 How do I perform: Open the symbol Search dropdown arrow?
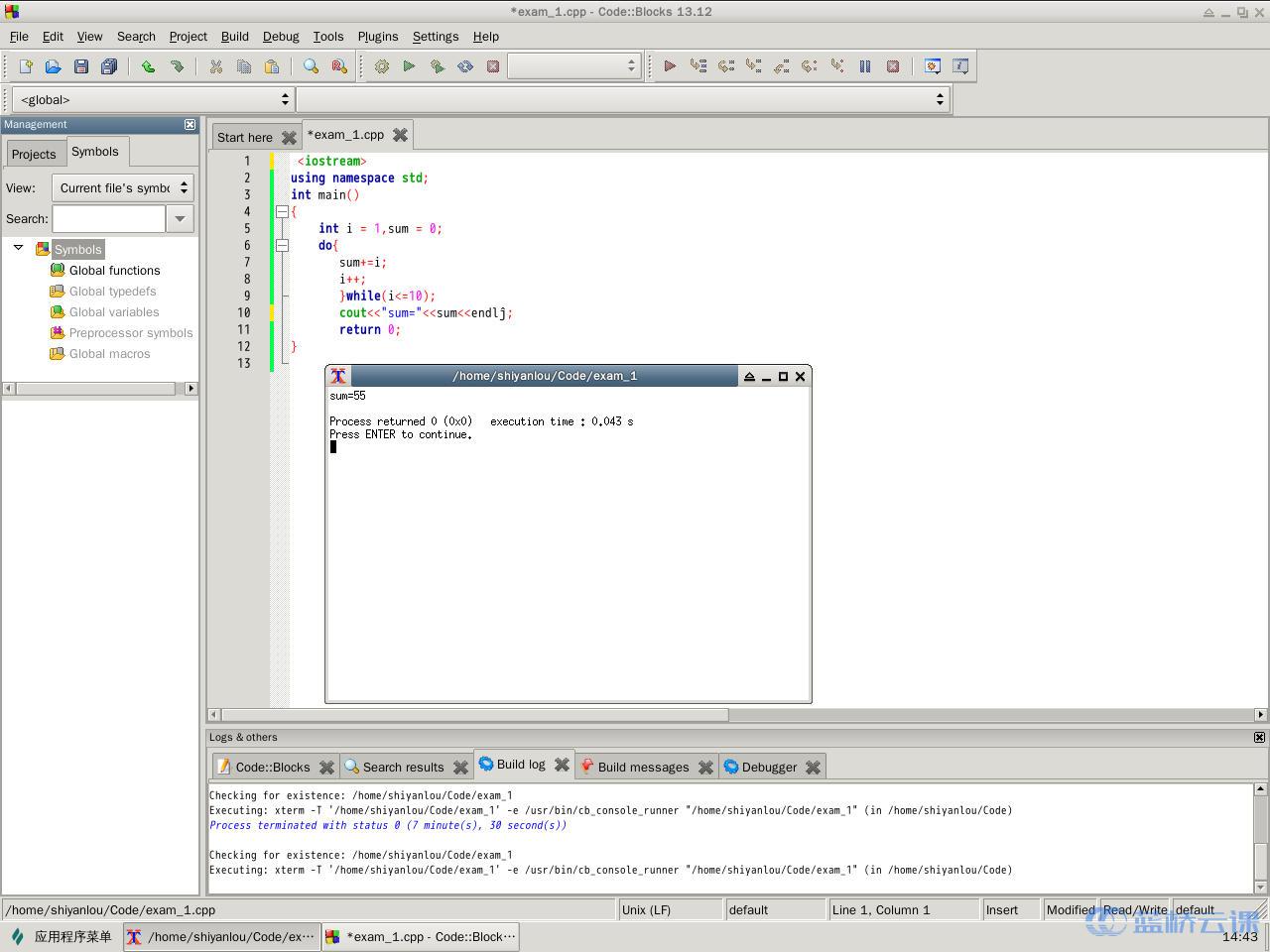coord(181,218)
